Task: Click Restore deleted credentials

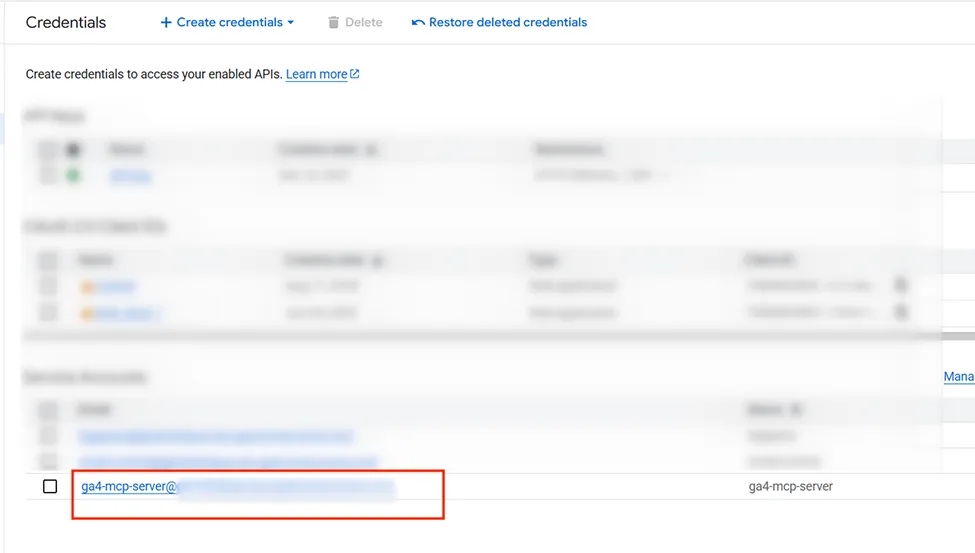Action: pyautogui.click(x=499, y=22)
